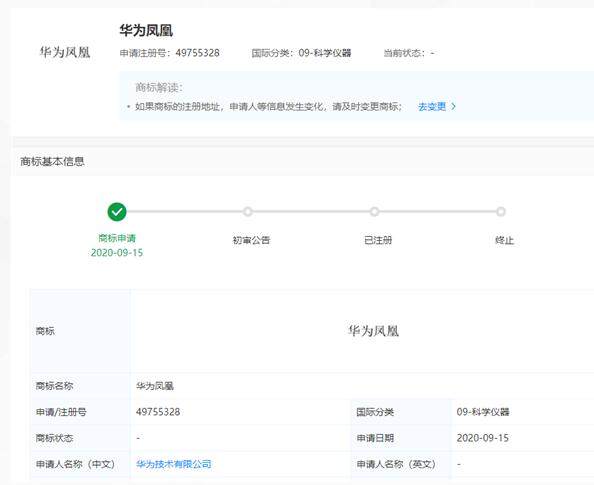594x485 pixels.
Task: Click the large 华为凤凰 trademark image in table
Action: (x=374, y=331)
